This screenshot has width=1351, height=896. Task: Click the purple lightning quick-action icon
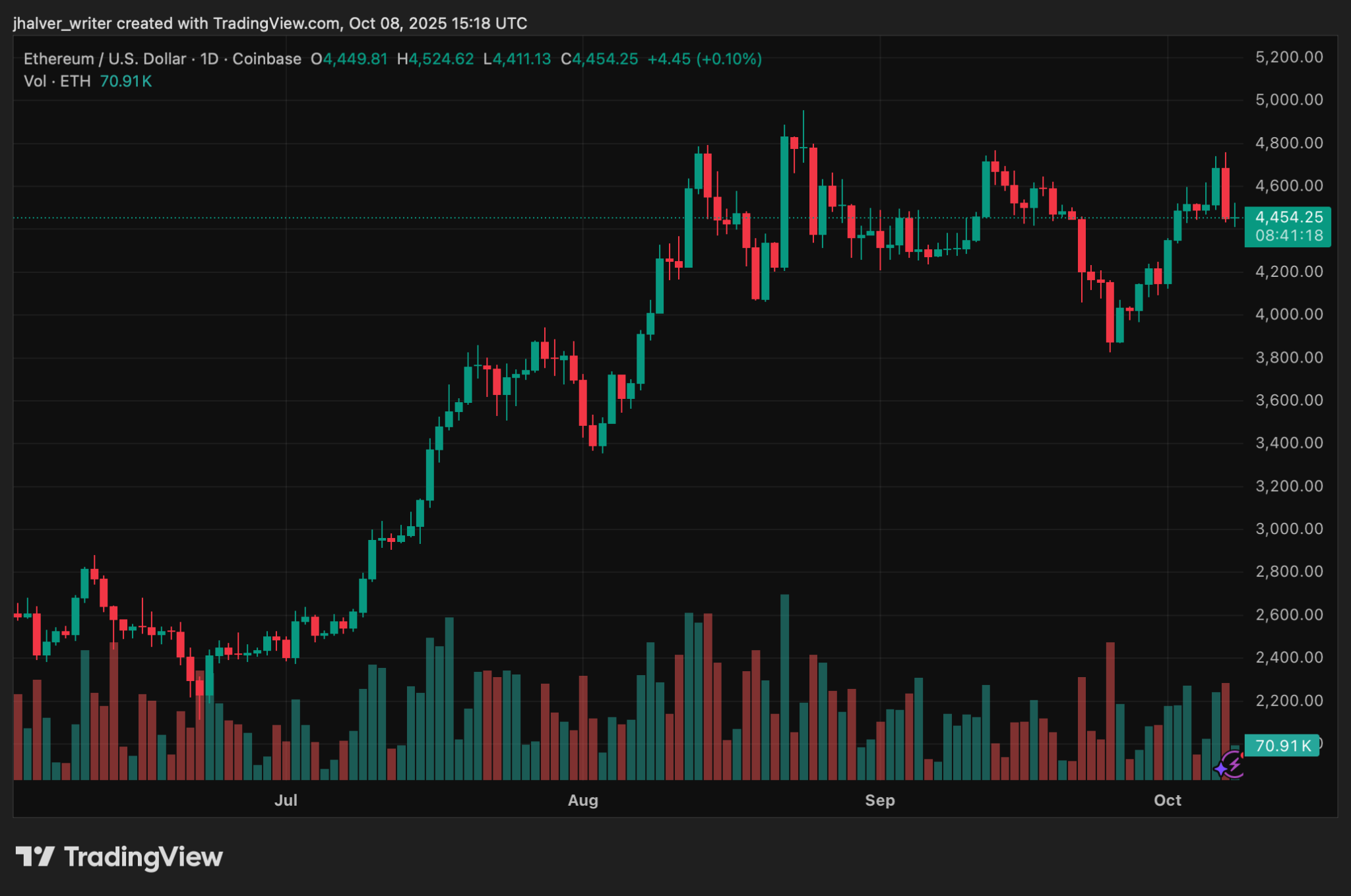point(1235,765)
